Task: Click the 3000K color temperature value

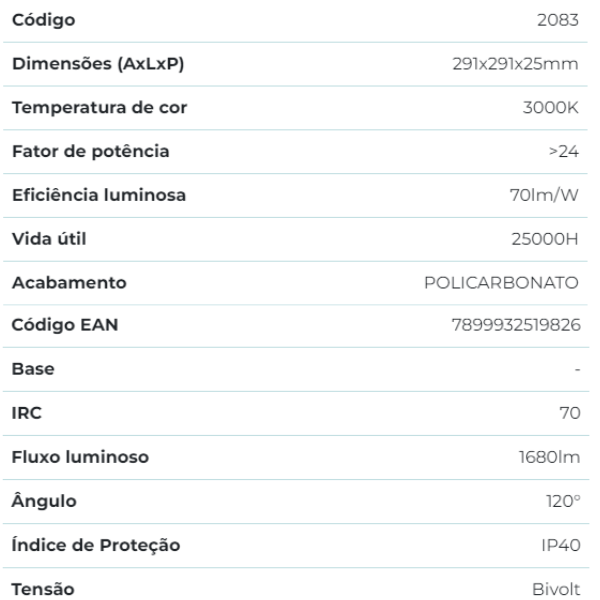Action: click(x=553, y=108)
